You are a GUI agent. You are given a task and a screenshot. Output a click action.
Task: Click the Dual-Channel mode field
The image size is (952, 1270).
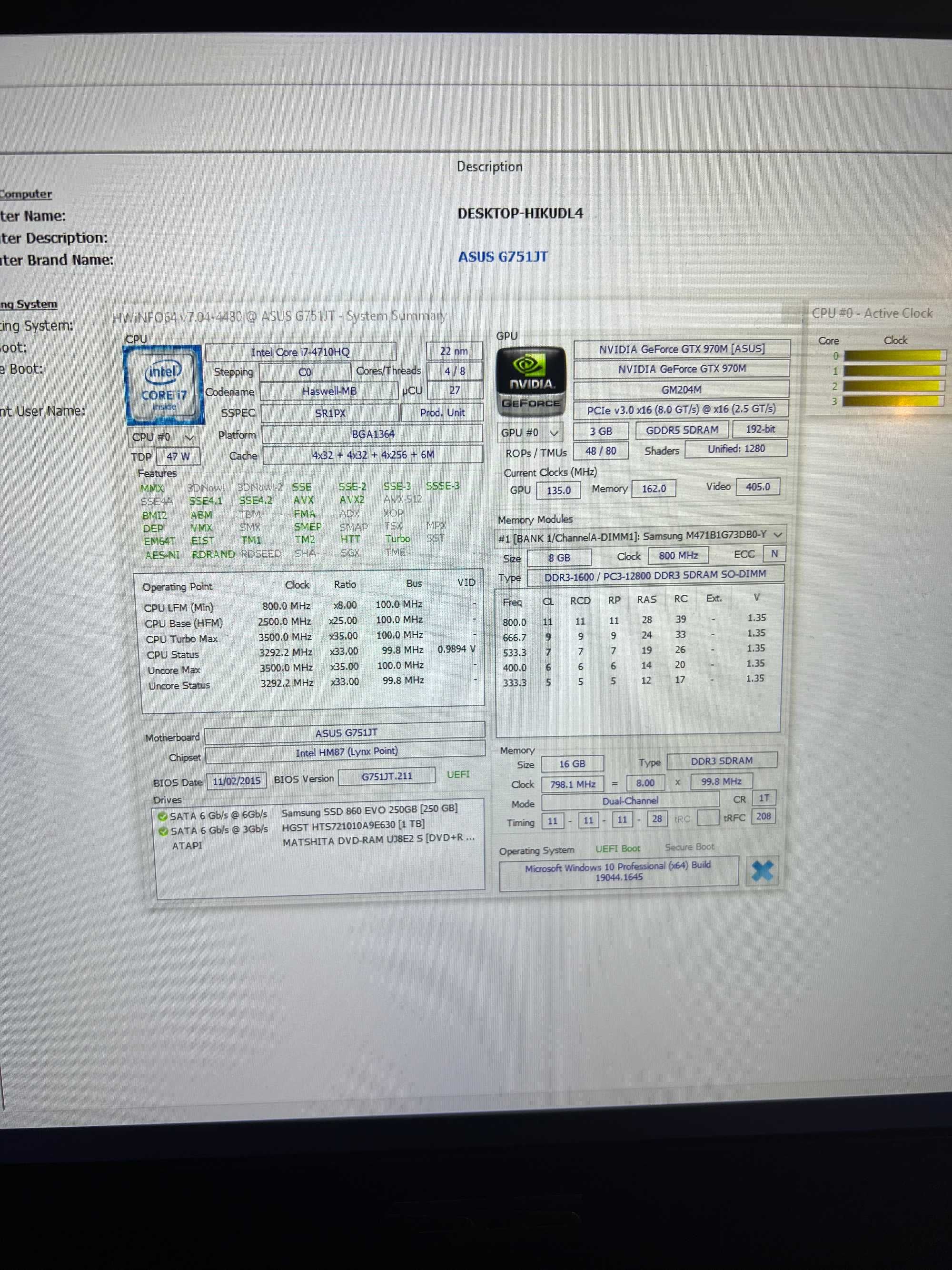click(630, 801)
